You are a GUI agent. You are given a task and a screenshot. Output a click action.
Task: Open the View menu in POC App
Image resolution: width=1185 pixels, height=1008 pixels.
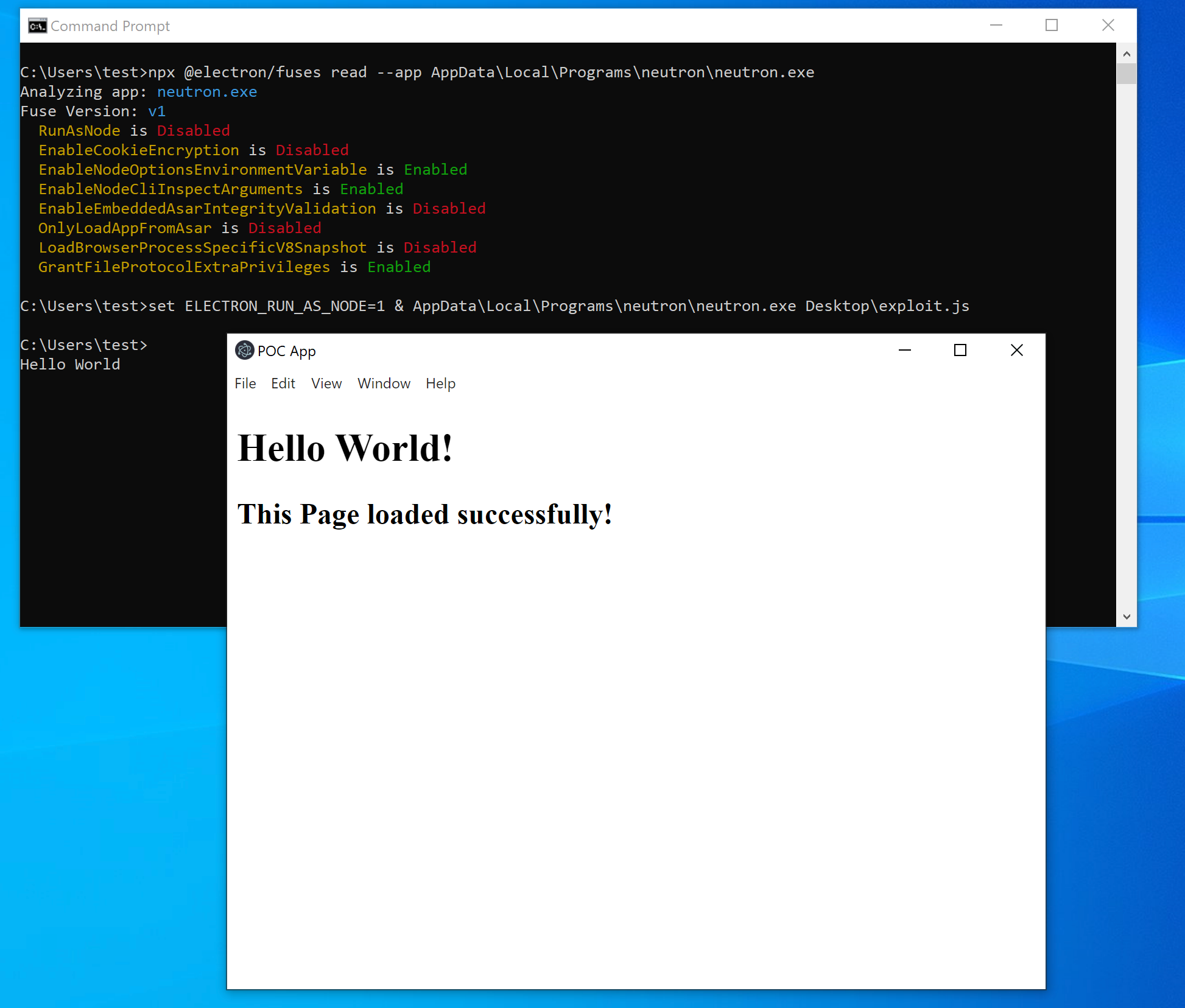point(326,383)
